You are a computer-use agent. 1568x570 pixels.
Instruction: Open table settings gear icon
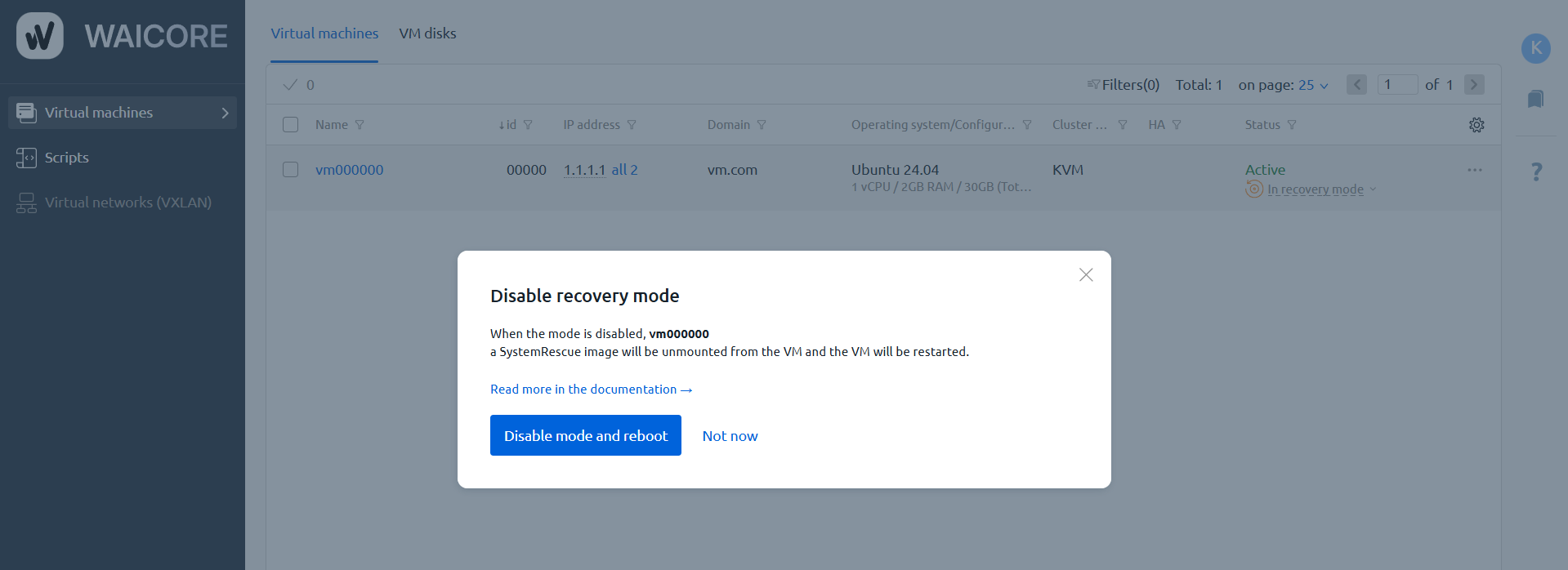click(x=1476, y=125)
